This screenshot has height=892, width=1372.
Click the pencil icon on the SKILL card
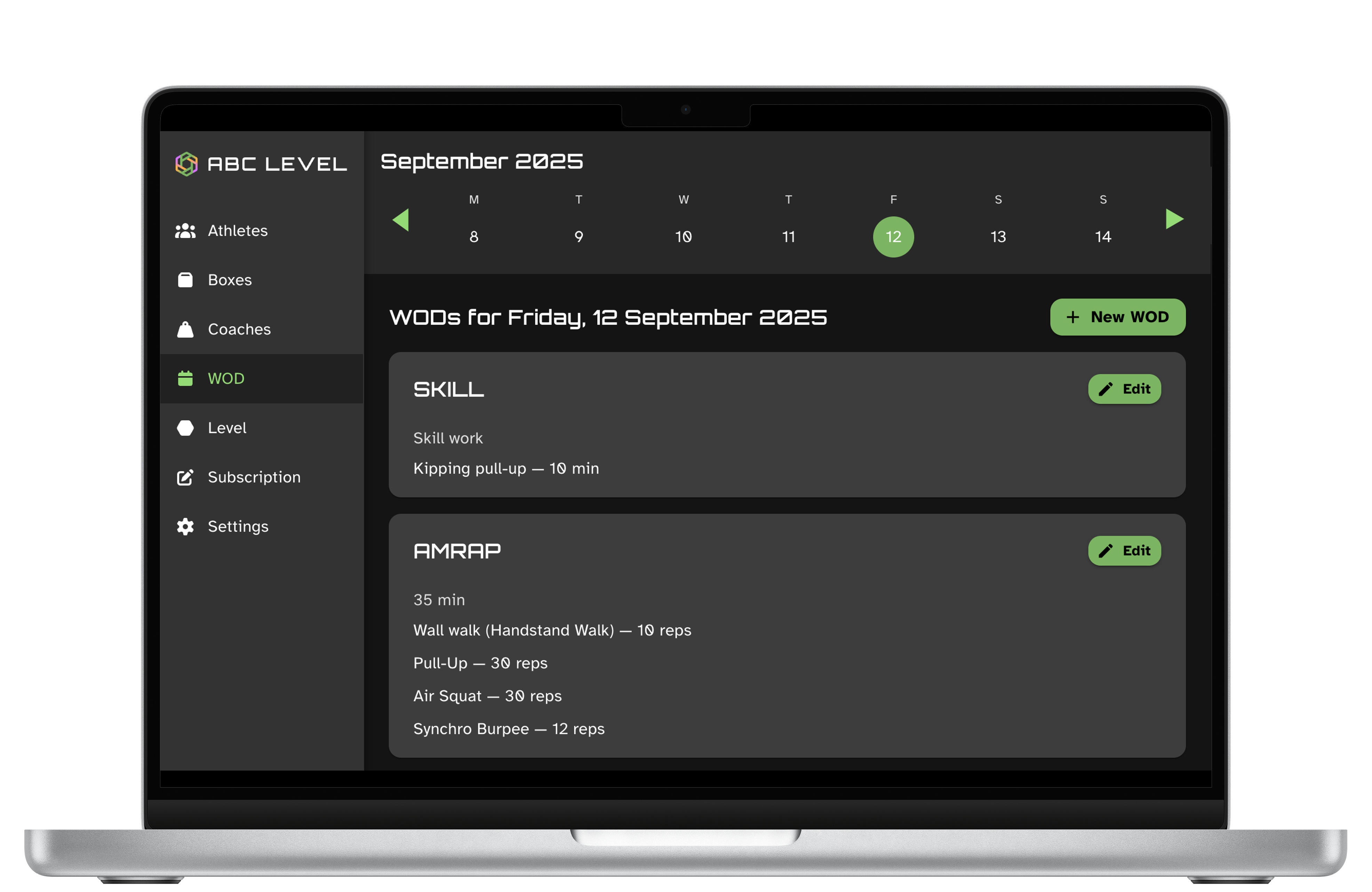[1106, 389]
